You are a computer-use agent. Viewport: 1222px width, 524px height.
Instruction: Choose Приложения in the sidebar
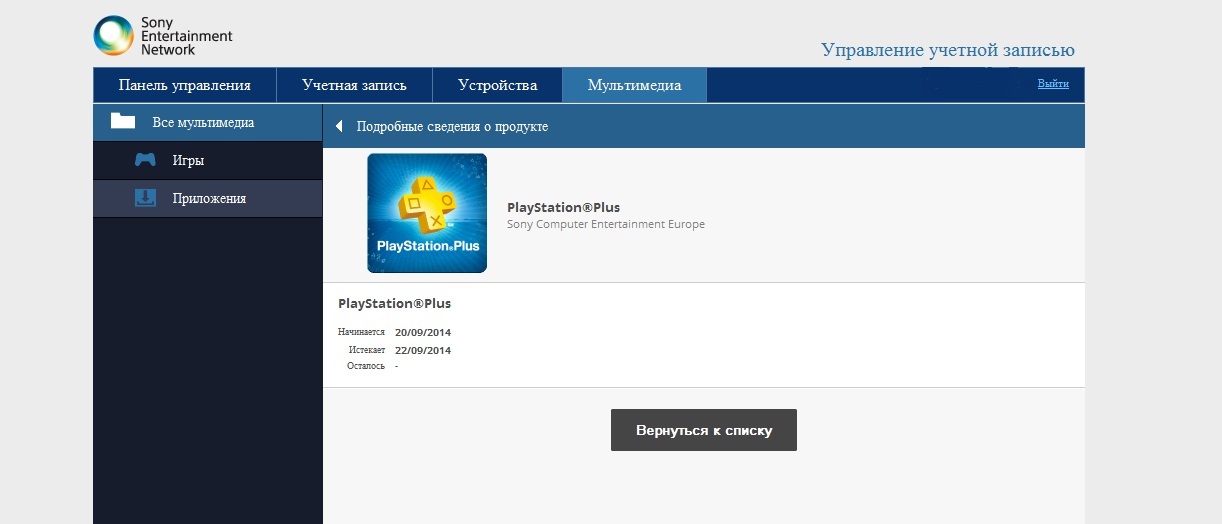click(x=208, y=198)
